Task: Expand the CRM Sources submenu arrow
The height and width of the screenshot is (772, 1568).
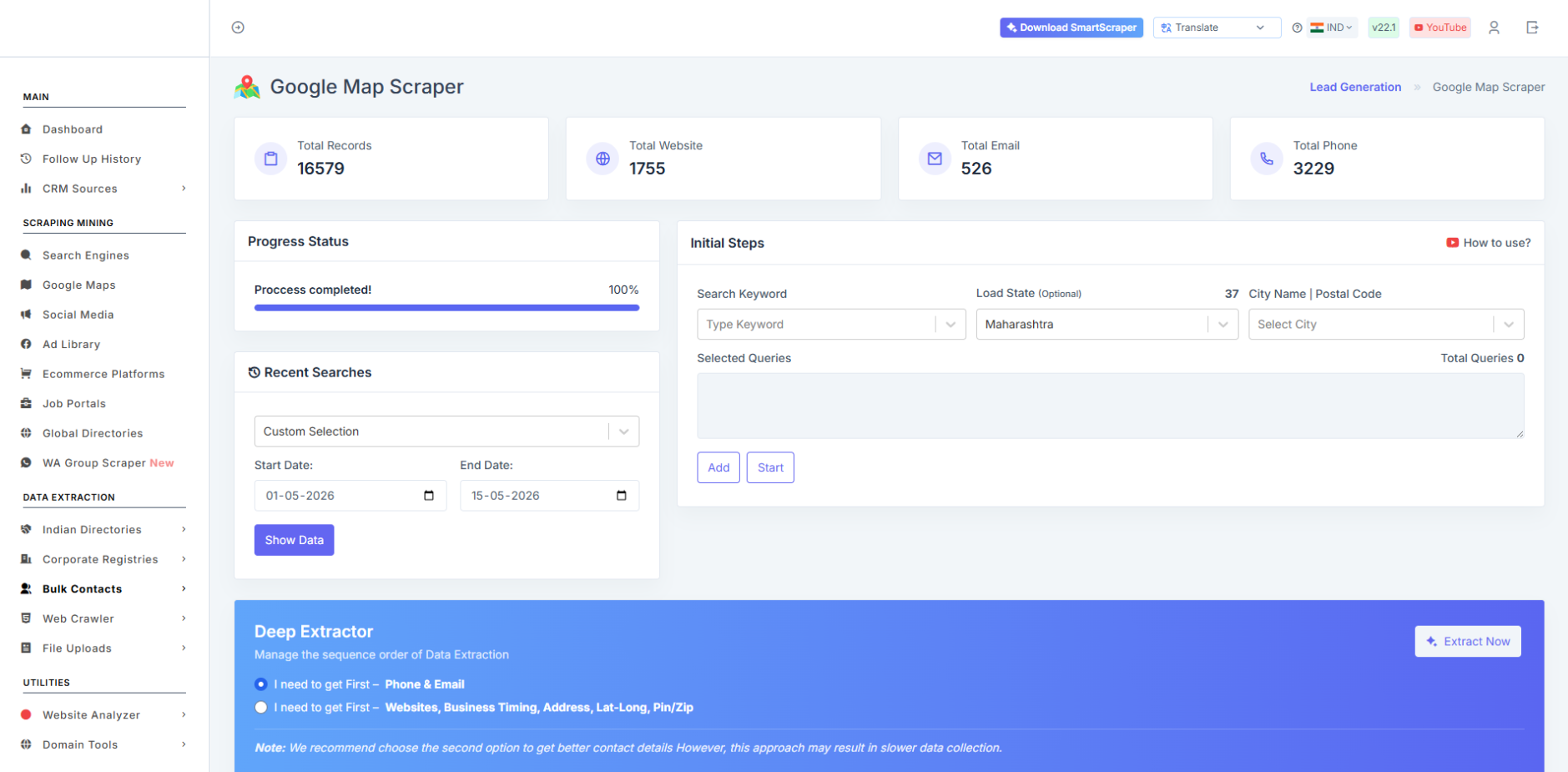Action: tap(184, 189)
